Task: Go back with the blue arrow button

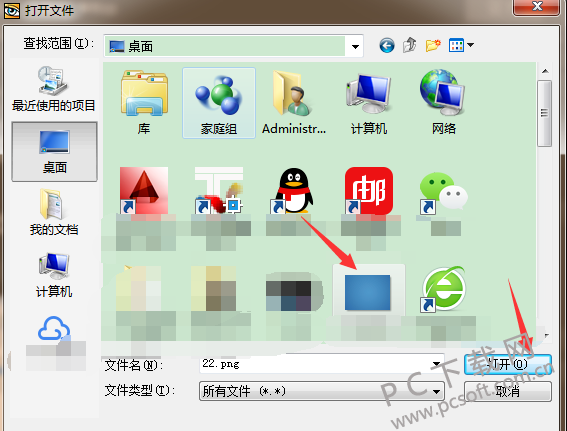Action: [x=387, y=46]
